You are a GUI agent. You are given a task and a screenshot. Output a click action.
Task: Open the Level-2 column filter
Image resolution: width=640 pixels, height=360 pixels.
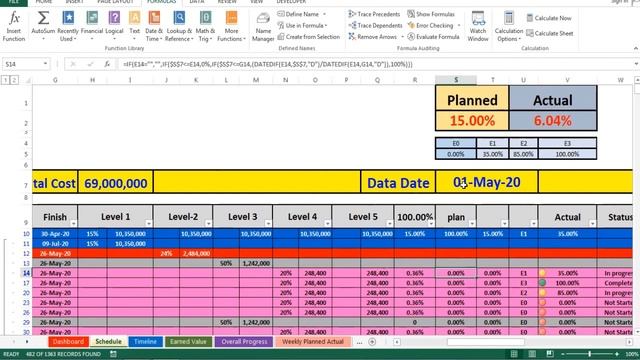[208, 223]
